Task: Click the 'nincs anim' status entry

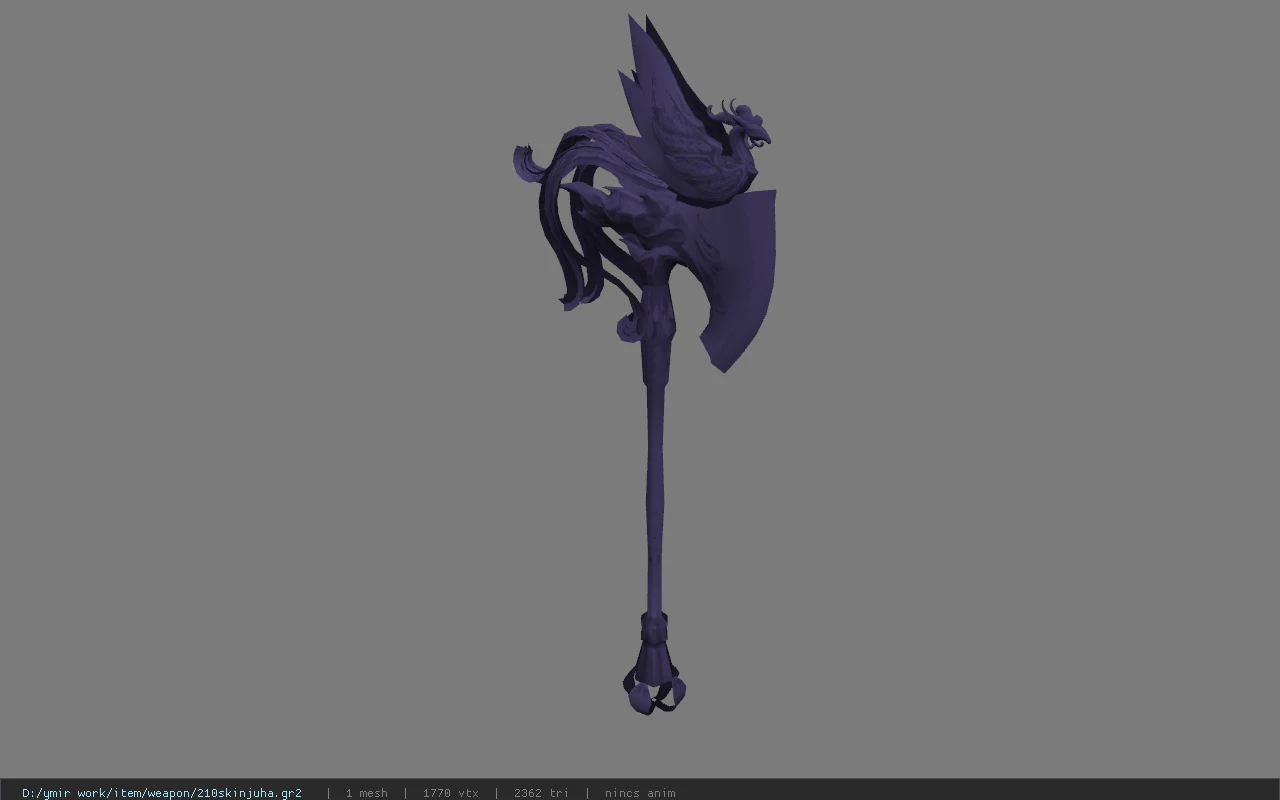Action: [640, 793]
